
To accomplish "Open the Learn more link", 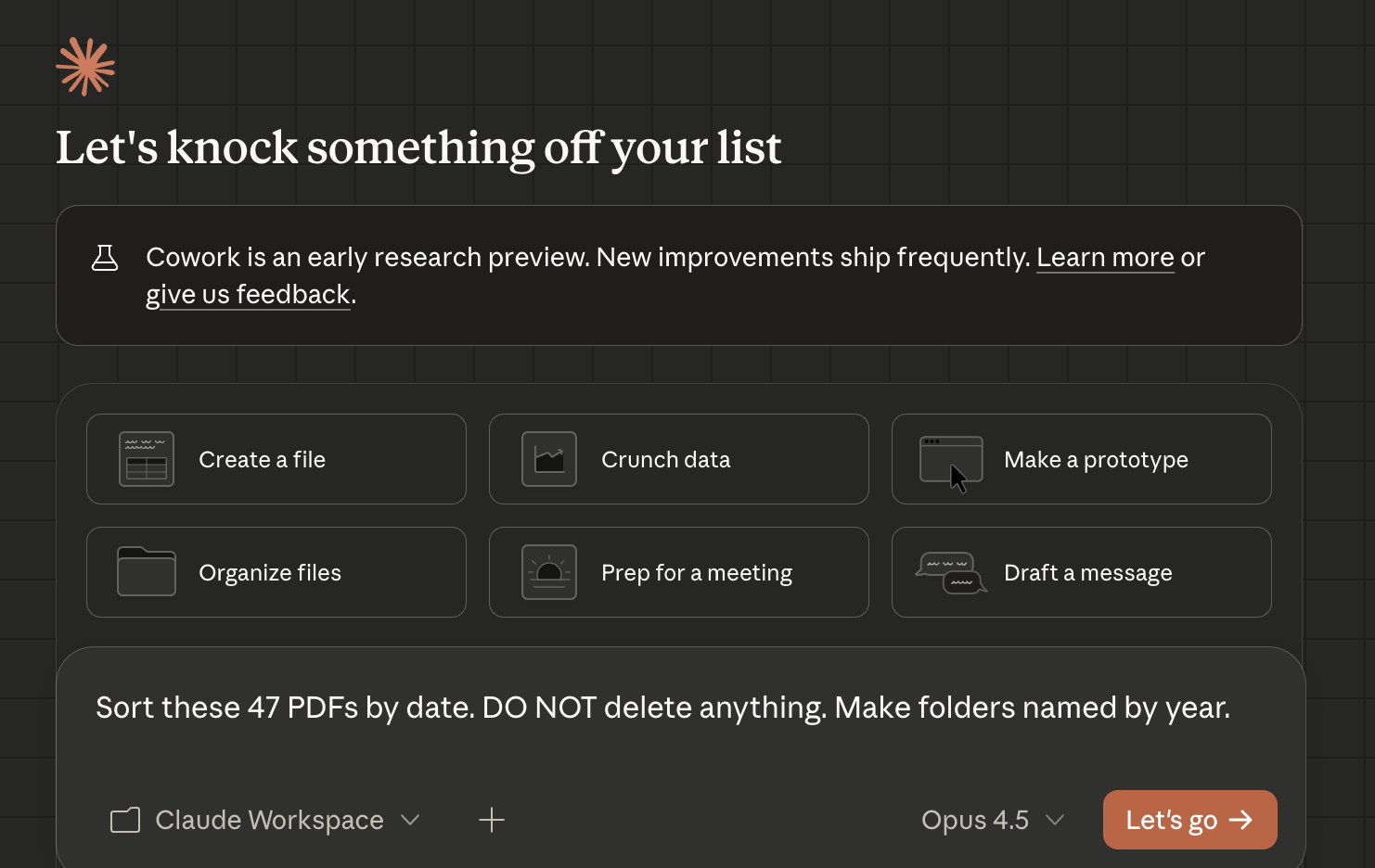I will pos(1105,257).
